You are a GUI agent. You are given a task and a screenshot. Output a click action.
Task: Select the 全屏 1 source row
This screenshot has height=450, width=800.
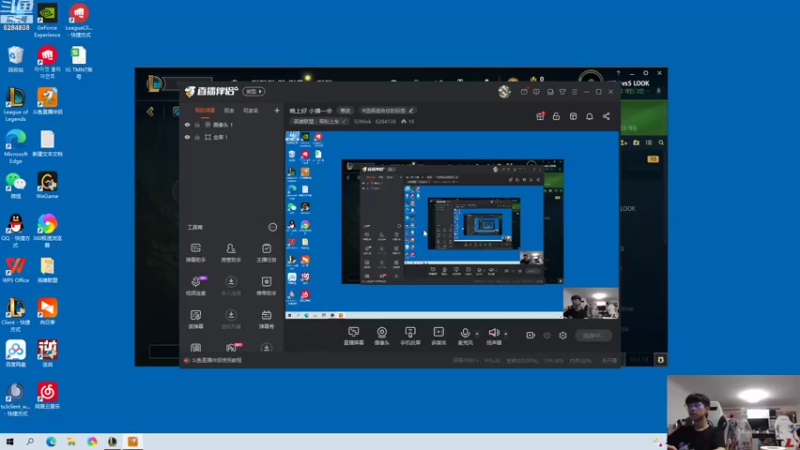[232, 137]
